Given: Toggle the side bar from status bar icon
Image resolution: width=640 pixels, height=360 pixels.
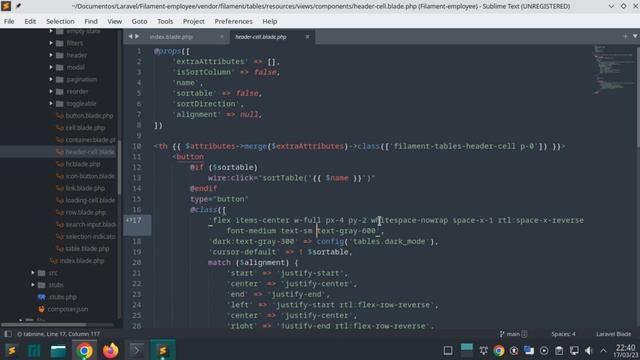Looking at the screenshot, I should (x=8, y=334).
